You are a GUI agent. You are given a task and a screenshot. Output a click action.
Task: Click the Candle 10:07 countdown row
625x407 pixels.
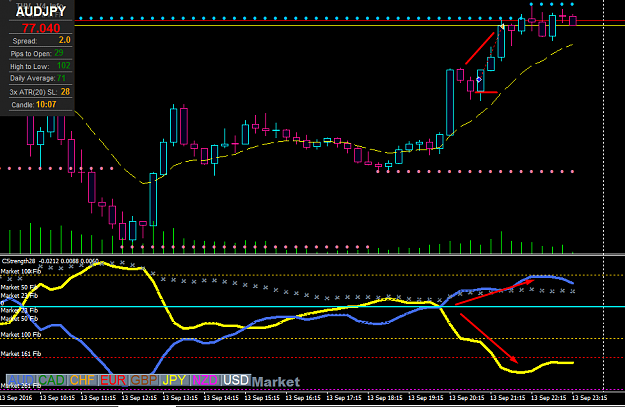tap(41, 104)
